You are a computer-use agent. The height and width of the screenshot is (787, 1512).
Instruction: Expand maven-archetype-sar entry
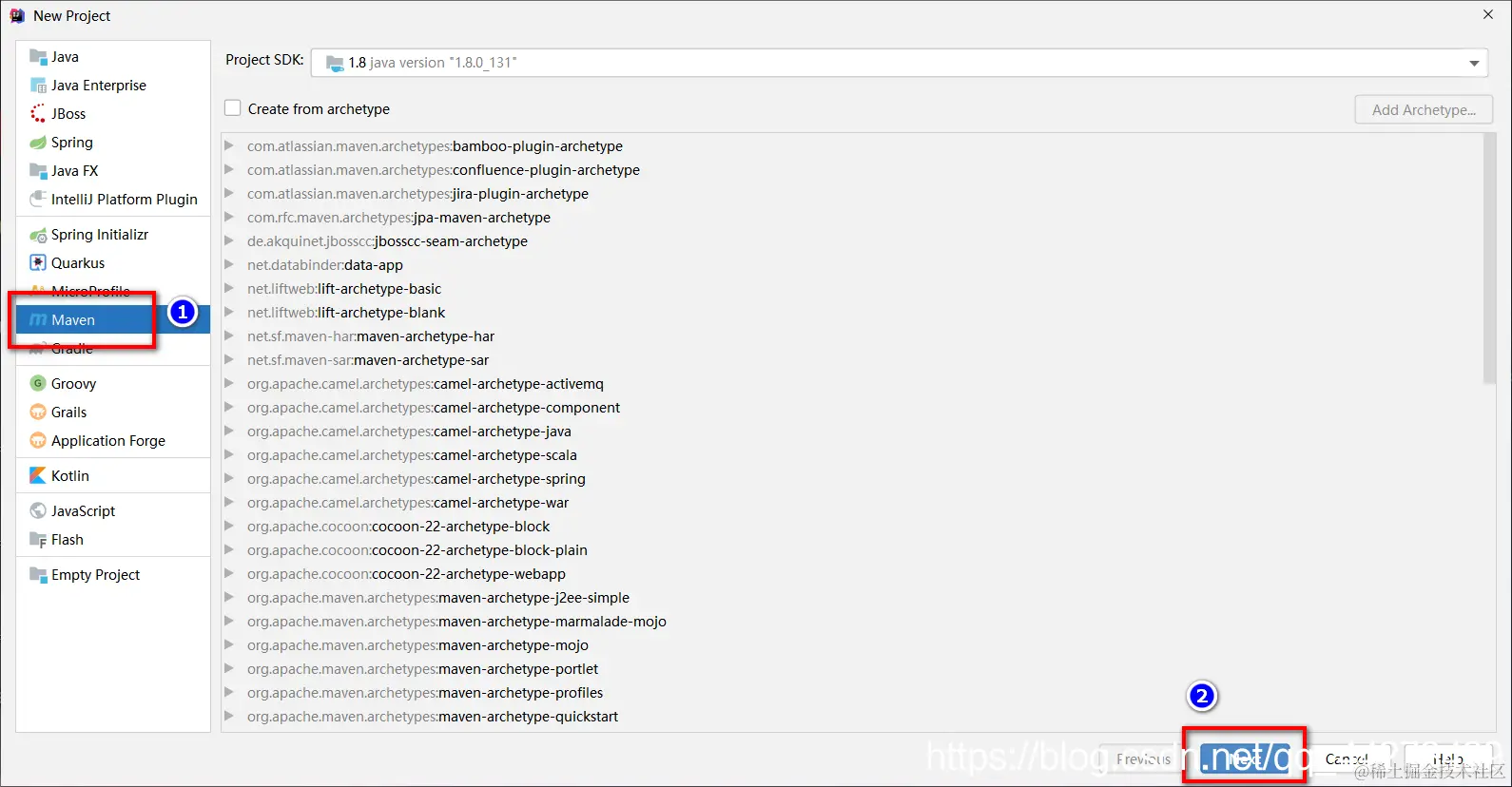(x=228, y=360)
